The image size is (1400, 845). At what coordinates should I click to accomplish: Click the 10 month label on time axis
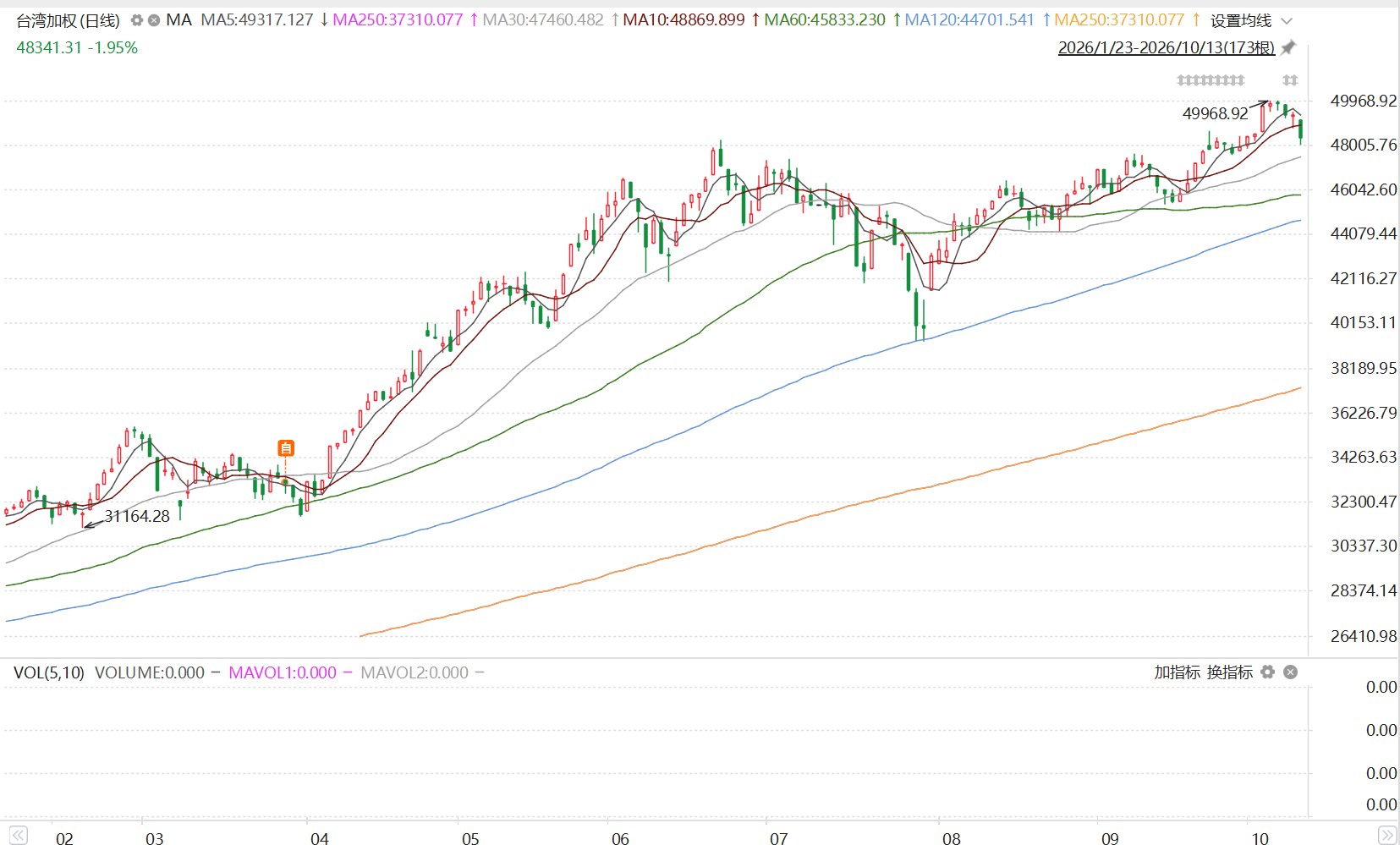pos(1260,838)
